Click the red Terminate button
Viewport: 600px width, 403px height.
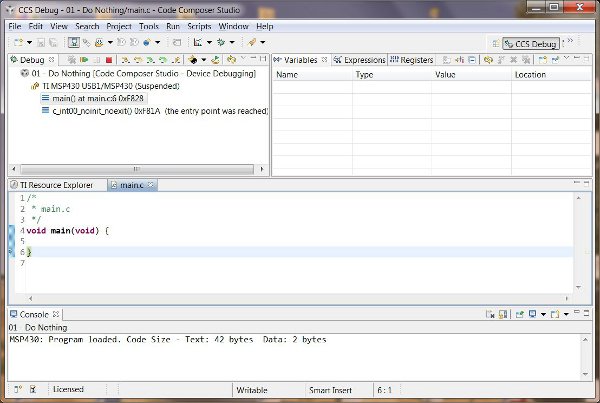pos(109,60)
